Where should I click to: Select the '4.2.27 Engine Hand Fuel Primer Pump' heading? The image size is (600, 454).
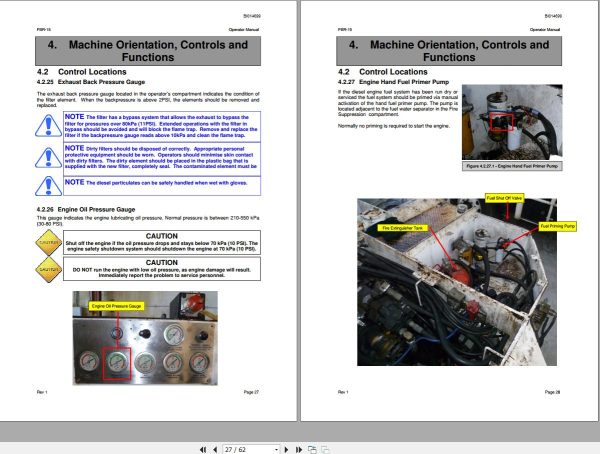pyautogui.click(x=393, y=82)
